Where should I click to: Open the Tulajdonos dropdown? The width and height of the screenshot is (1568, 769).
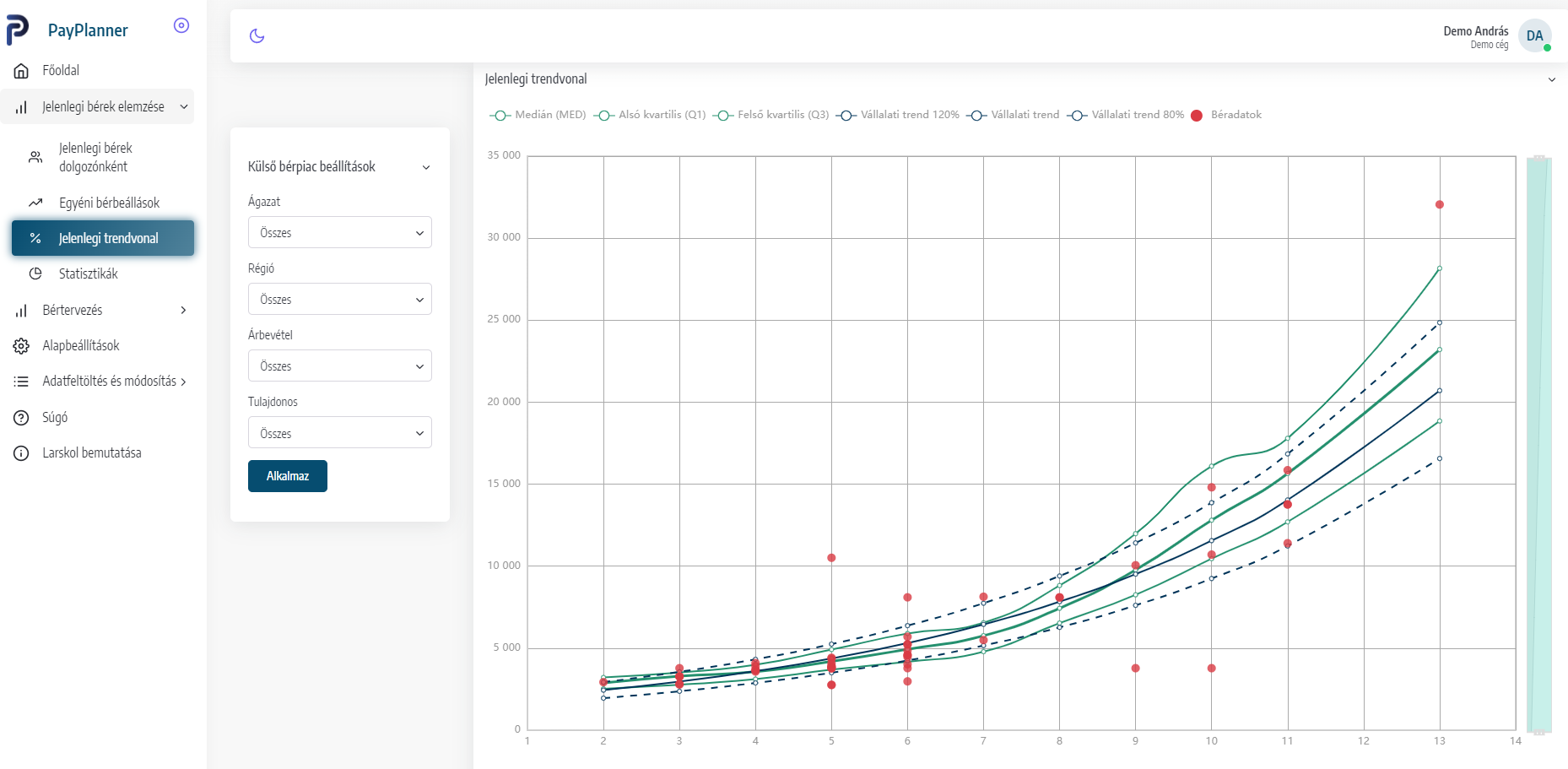point(340,432)
